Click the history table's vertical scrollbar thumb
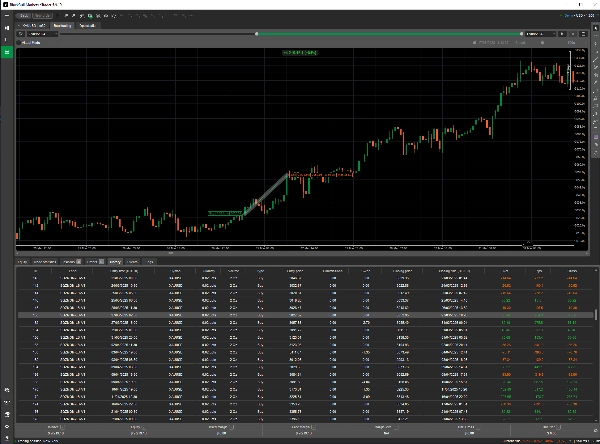Screen dimensions: 600x444 [595, 315]
